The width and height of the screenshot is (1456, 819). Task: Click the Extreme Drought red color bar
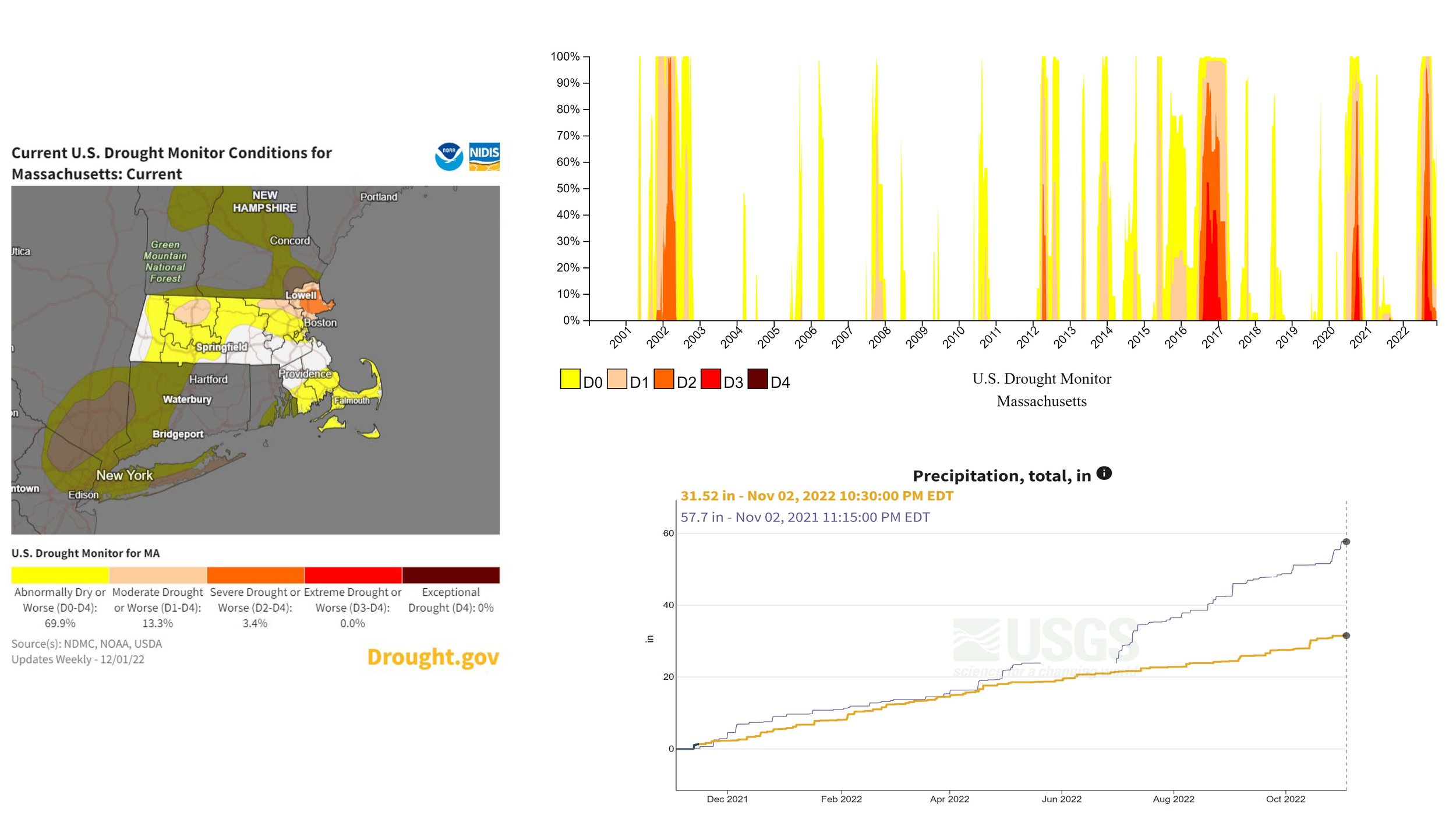353,575
